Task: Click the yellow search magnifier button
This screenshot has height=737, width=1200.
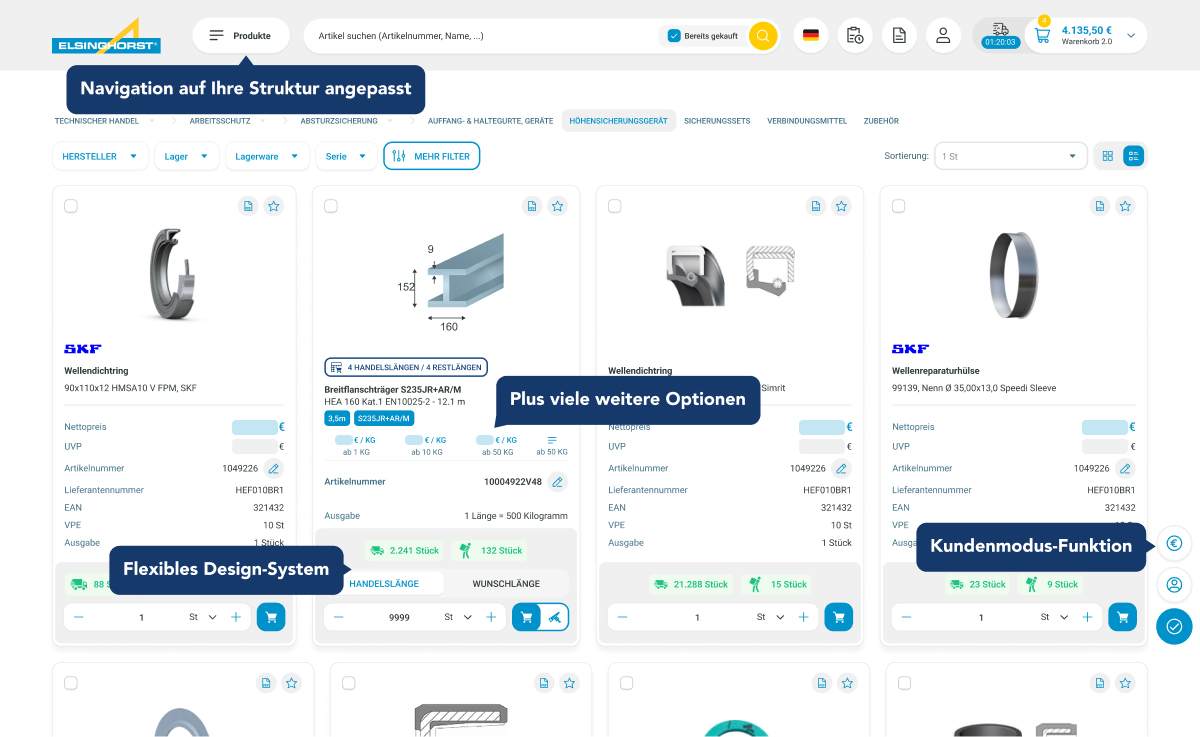Action: [763, 36]
